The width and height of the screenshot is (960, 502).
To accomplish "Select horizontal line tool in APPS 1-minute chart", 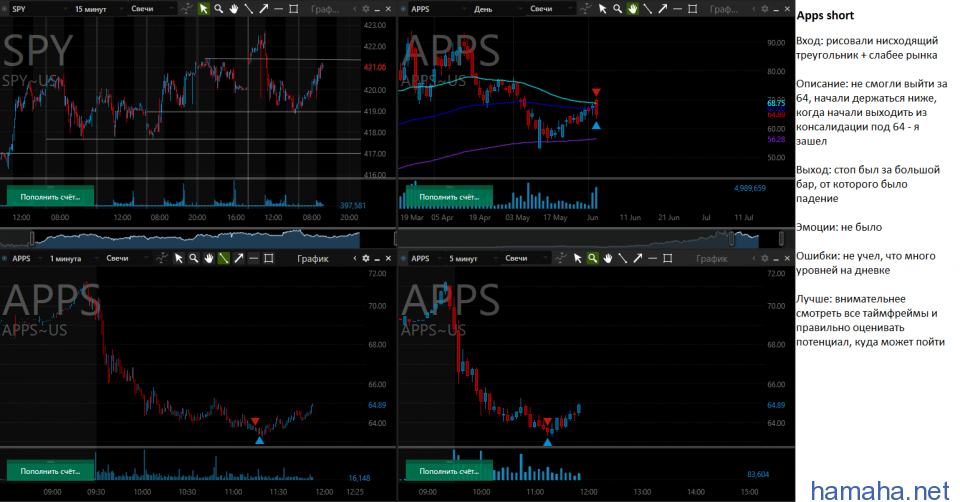I will pyautogui.click(x=253, y=258).
